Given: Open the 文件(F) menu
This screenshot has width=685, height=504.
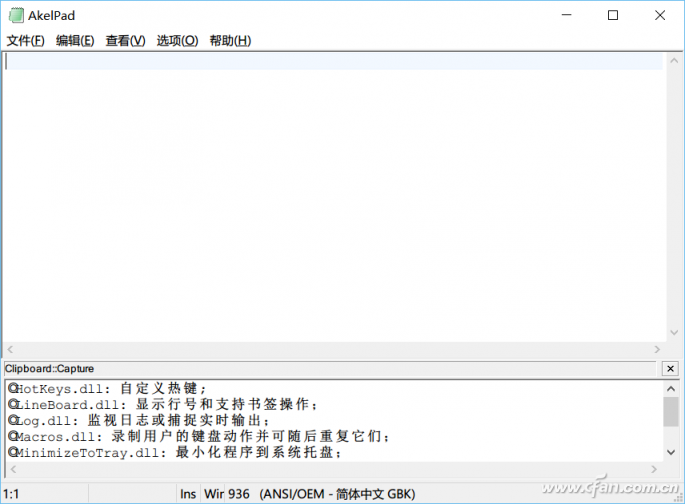Looking at the screenshot, I should tap(25, 41).
